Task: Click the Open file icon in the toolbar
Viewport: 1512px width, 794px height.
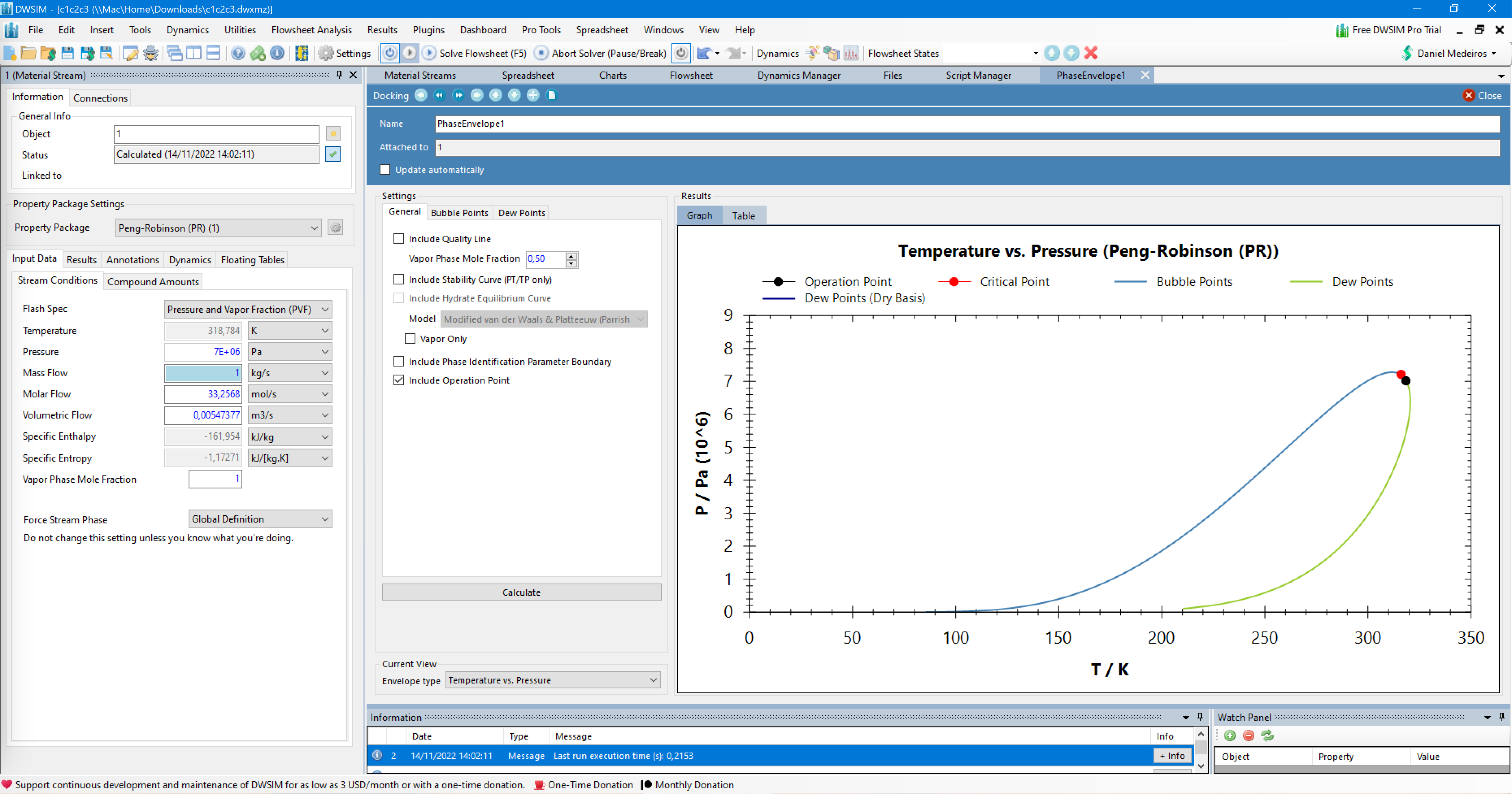Action: 28,53
